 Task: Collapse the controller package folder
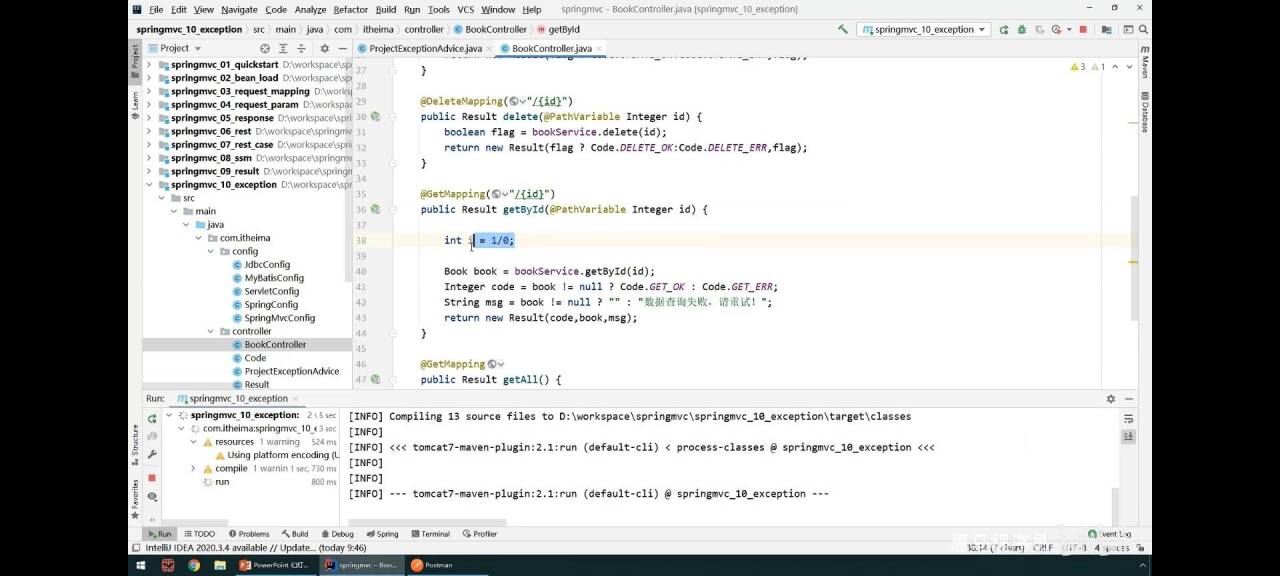click(211, 331)
